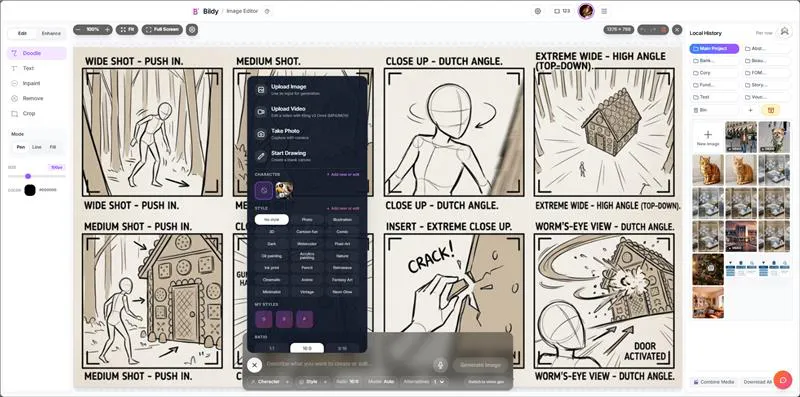800x397 pixels.
Task: Click the hamburger menu icon in header
Action: click(x=604, y=11)
